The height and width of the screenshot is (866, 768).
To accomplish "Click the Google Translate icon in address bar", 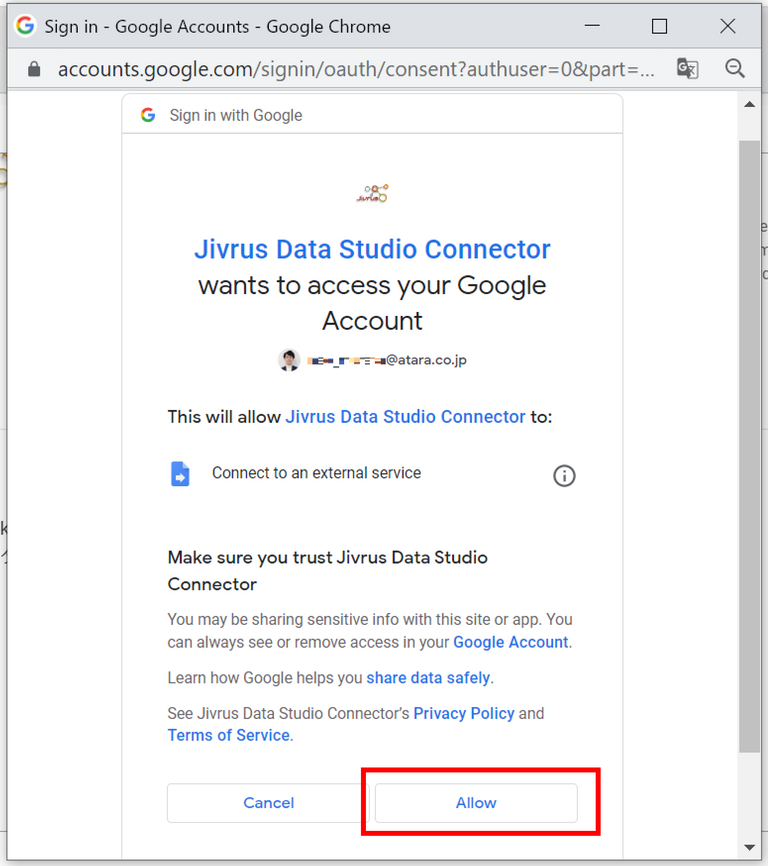I will tap(687, 68).
